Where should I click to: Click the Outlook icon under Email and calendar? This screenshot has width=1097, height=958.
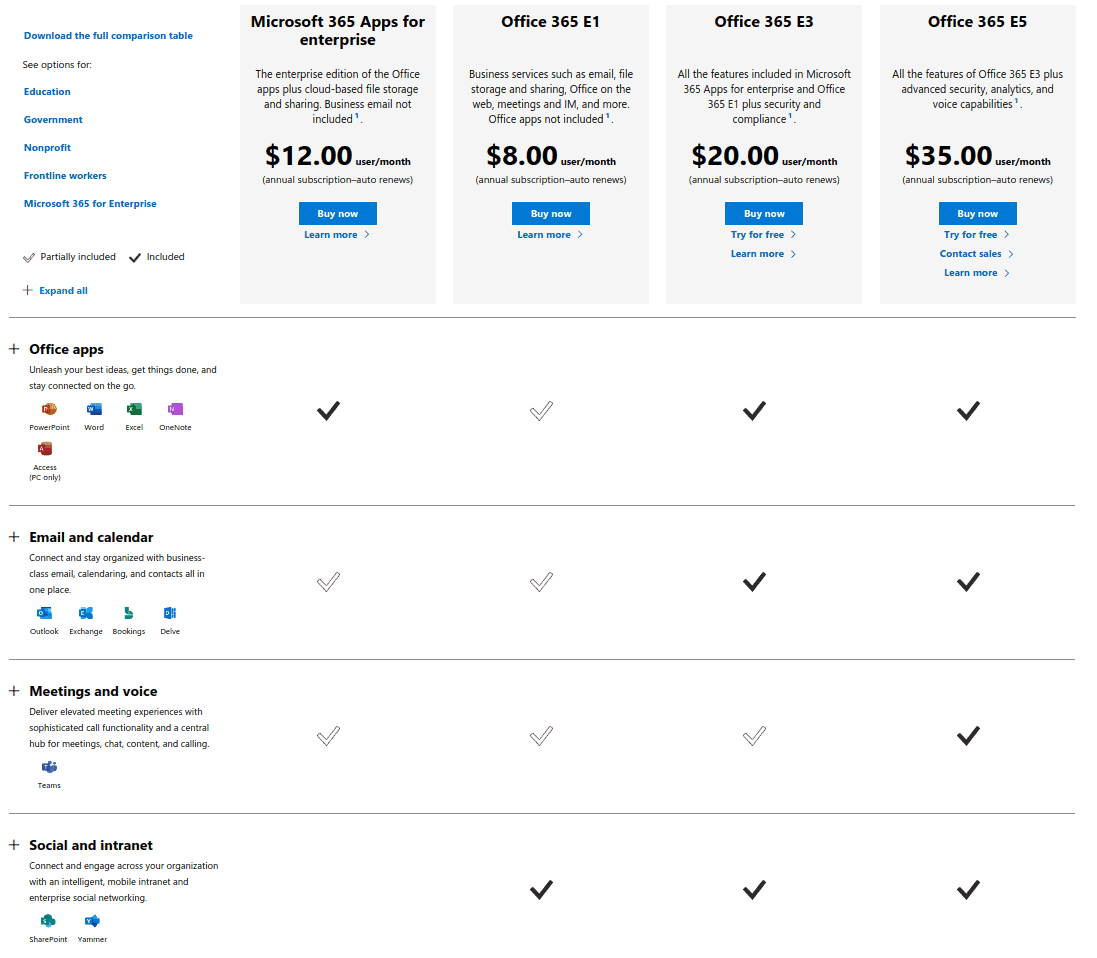coord(43,613)
